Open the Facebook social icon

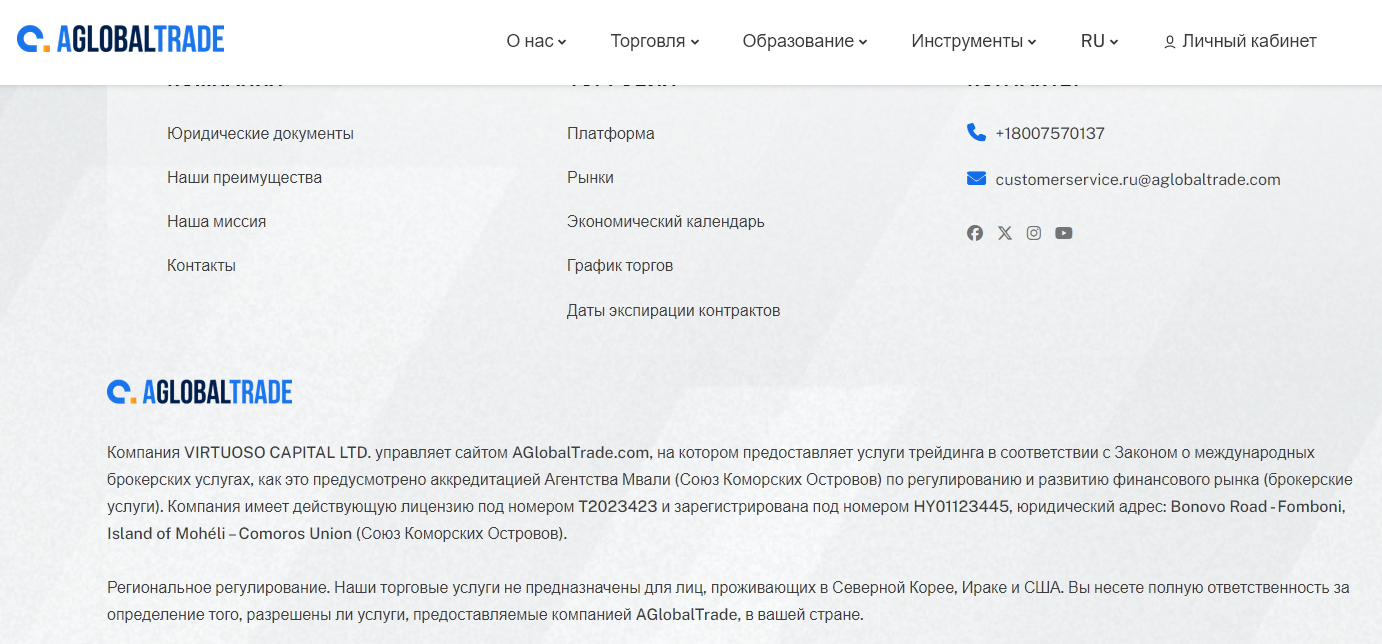click(x=975, y=232)
